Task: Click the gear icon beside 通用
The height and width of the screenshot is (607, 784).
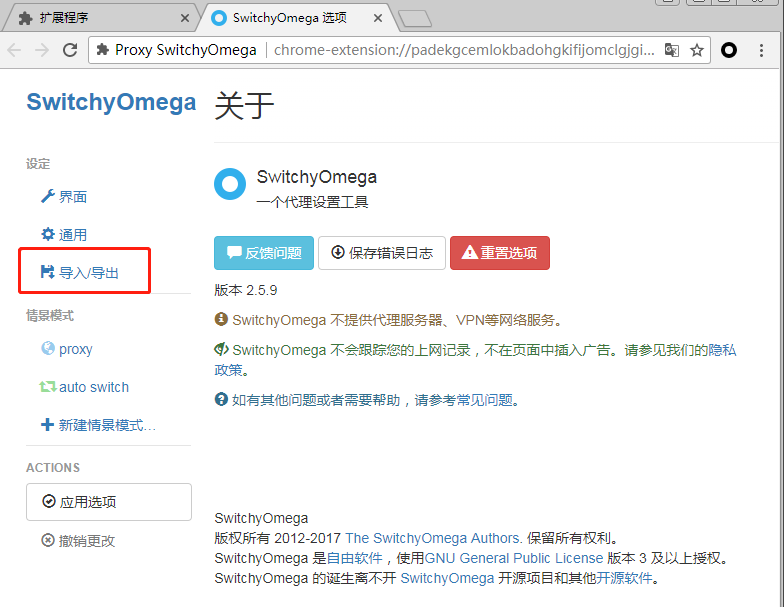Action: tap(48, 234)
